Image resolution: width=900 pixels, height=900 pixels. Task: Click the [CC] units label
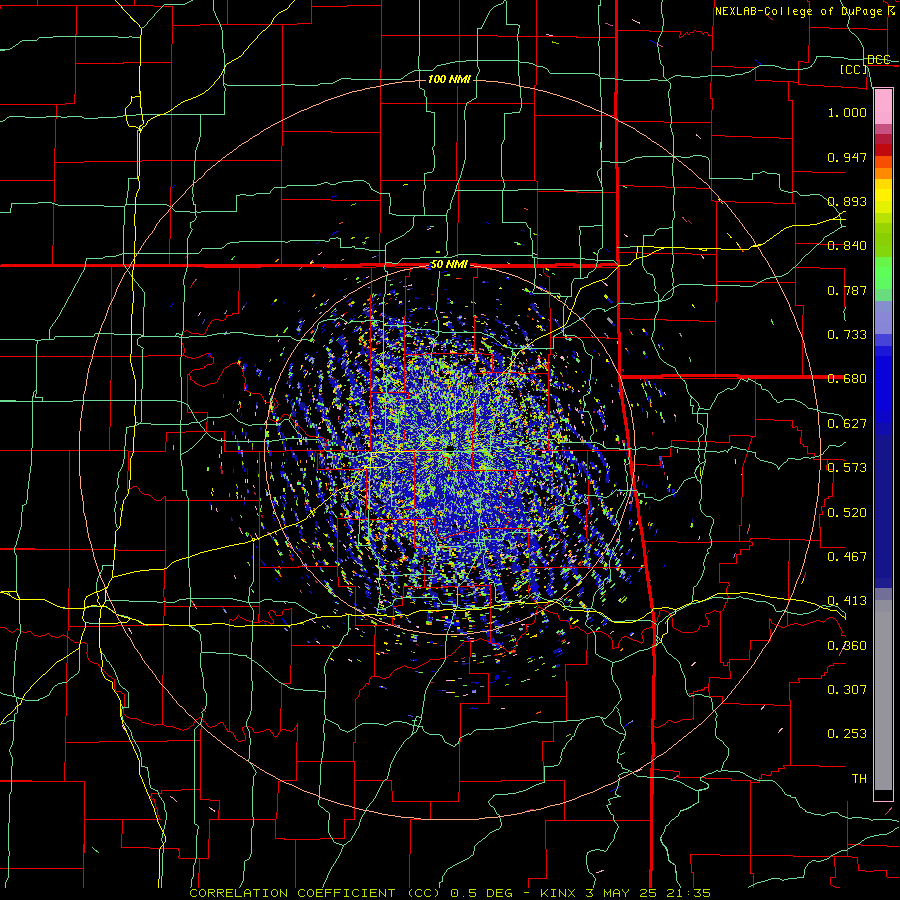tap(854, 69)
